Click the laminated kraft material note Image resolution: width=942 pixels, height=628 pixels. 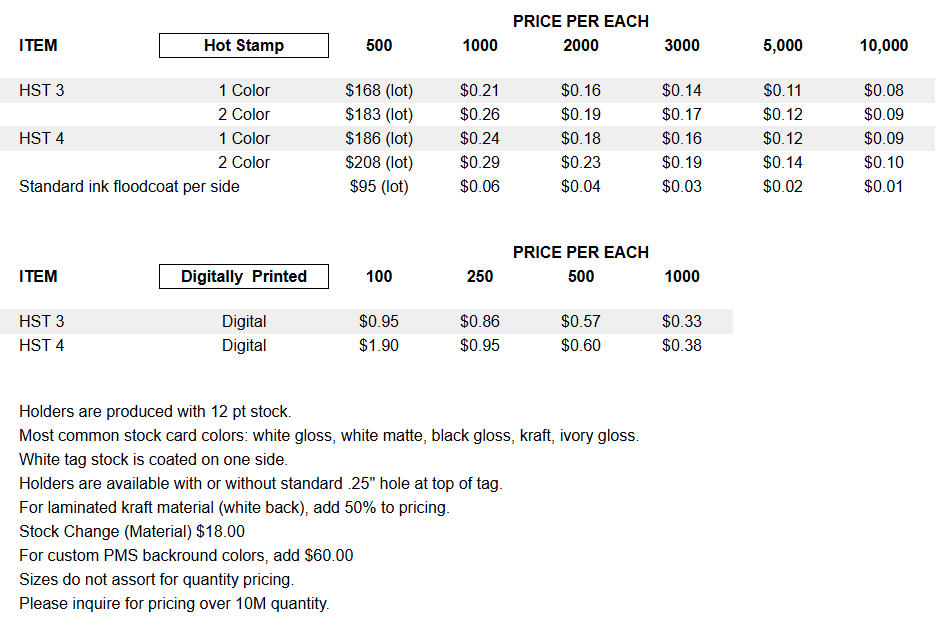click(x=234, y=507)
